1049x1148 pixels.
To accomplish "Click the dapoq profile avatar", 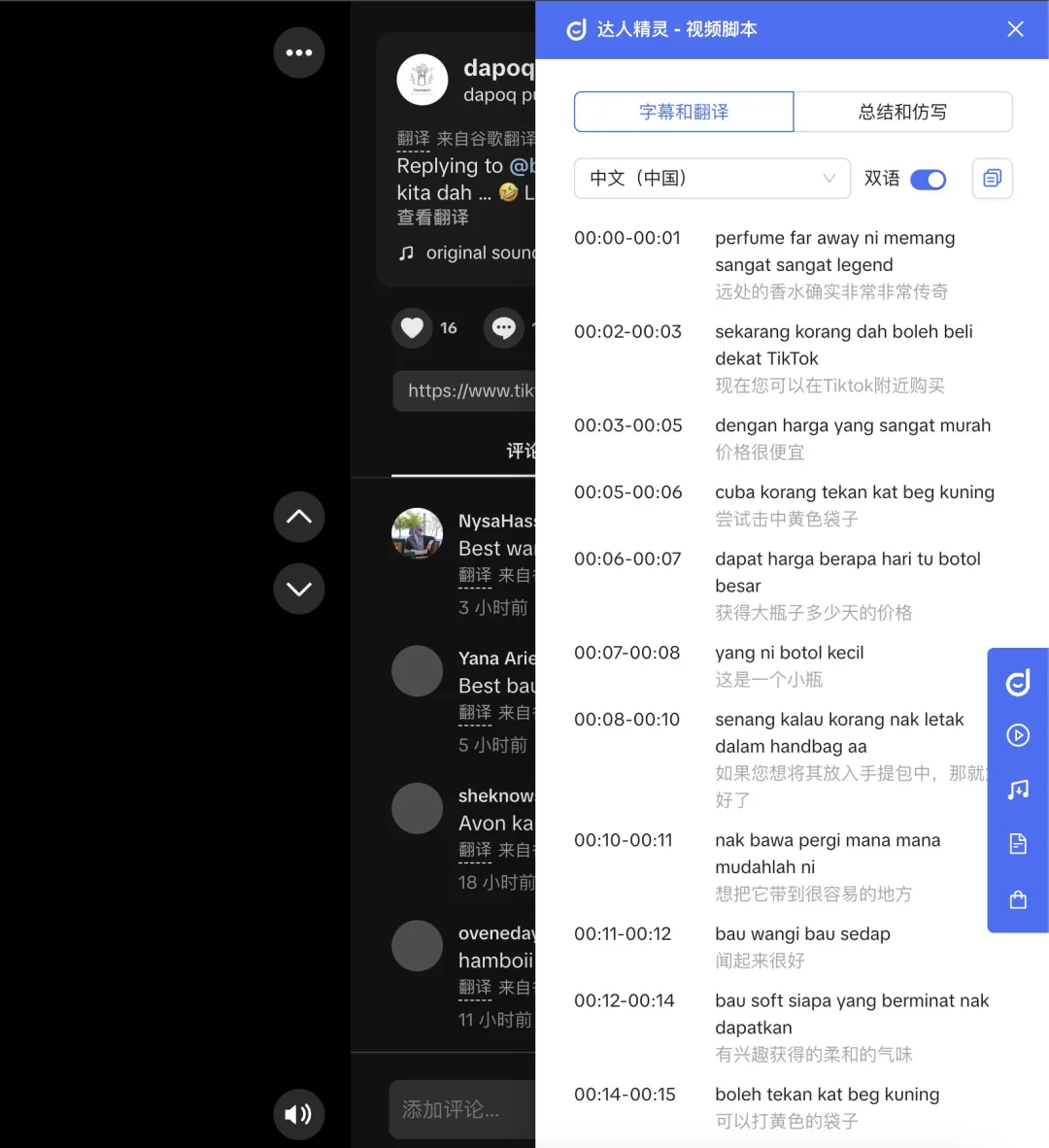I will tap(423, 79).
